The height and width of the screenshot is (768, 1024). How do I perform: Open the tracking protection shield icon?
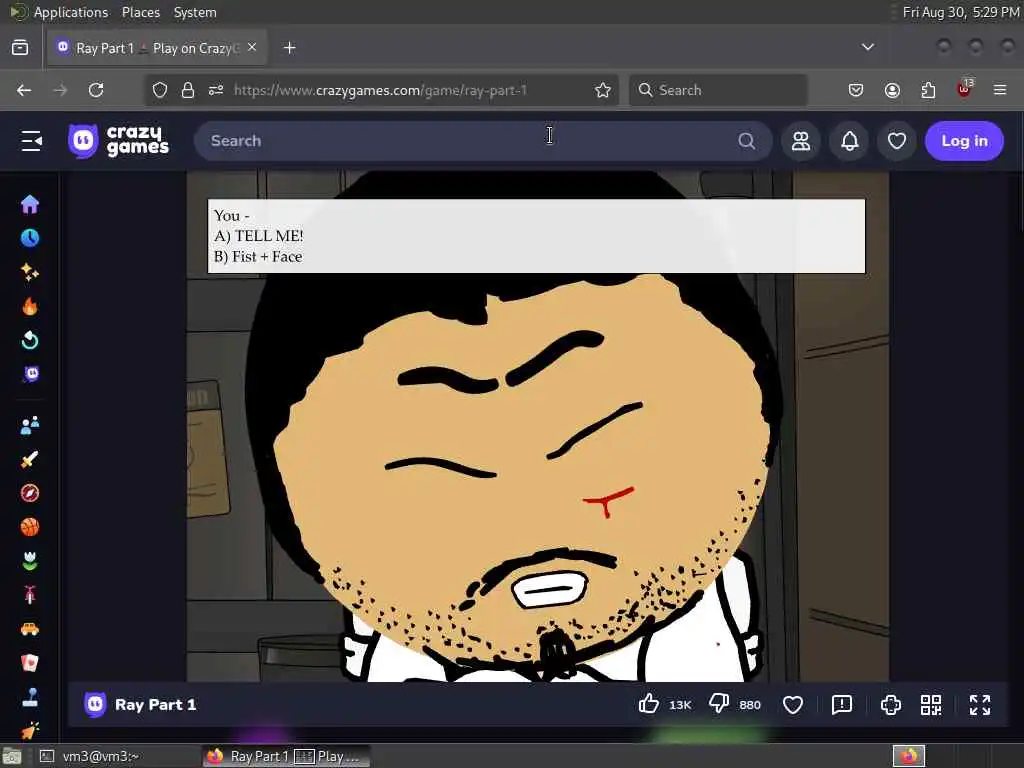click(160, 90)
